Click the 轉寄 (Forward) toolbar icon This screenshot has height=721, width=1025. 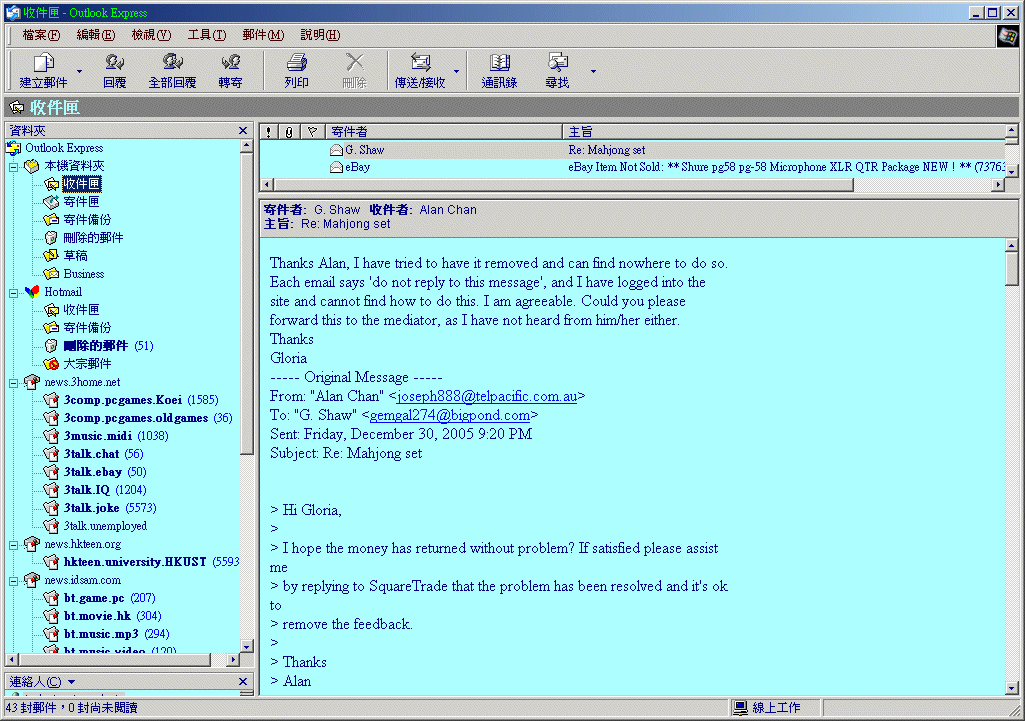pyautogui.click(x=230, y=63)
